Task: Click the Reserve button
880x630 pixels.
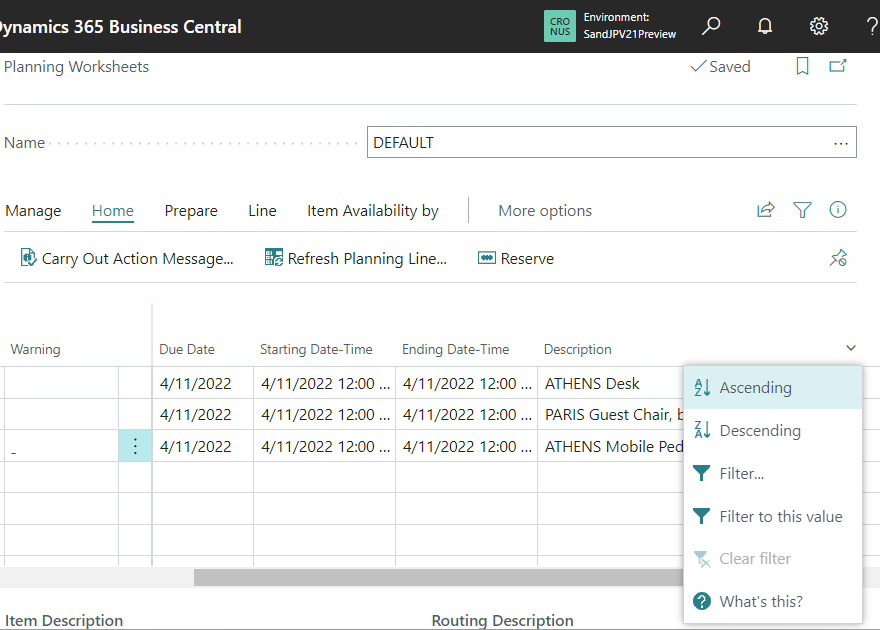Action: coord(516,259)
